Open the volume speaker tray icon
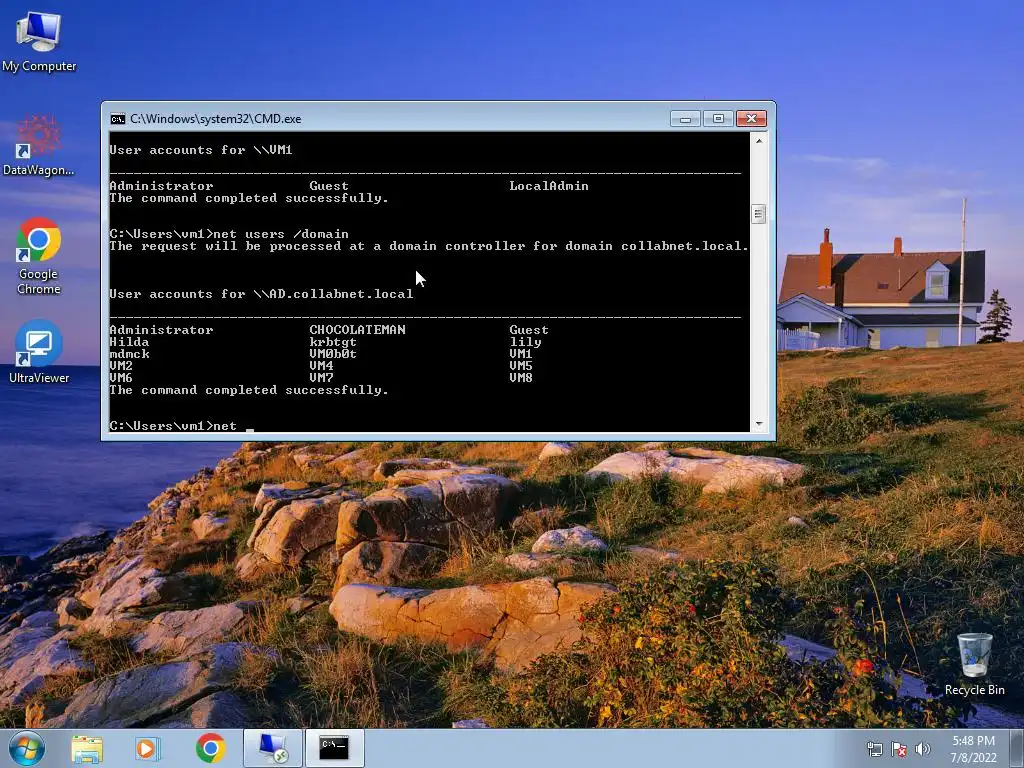Image resolution: width=1024 pixels, height=768 pixels. (x=923, y=749)
